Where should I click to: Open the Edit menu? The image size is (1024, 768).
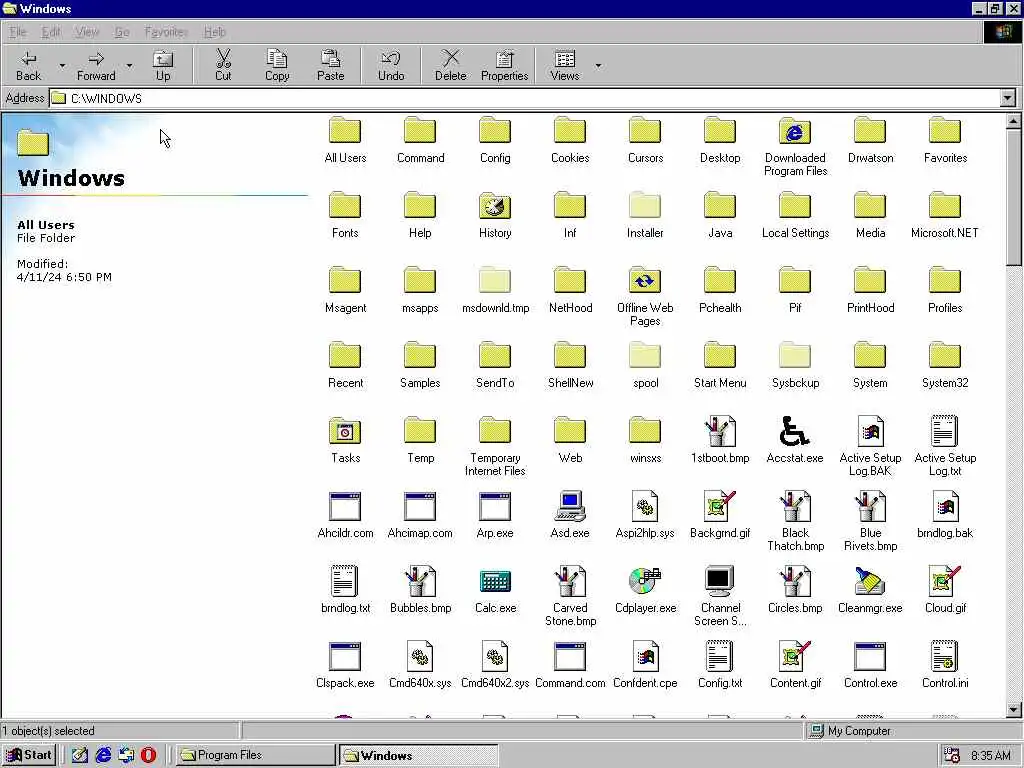tap(51, 32)
